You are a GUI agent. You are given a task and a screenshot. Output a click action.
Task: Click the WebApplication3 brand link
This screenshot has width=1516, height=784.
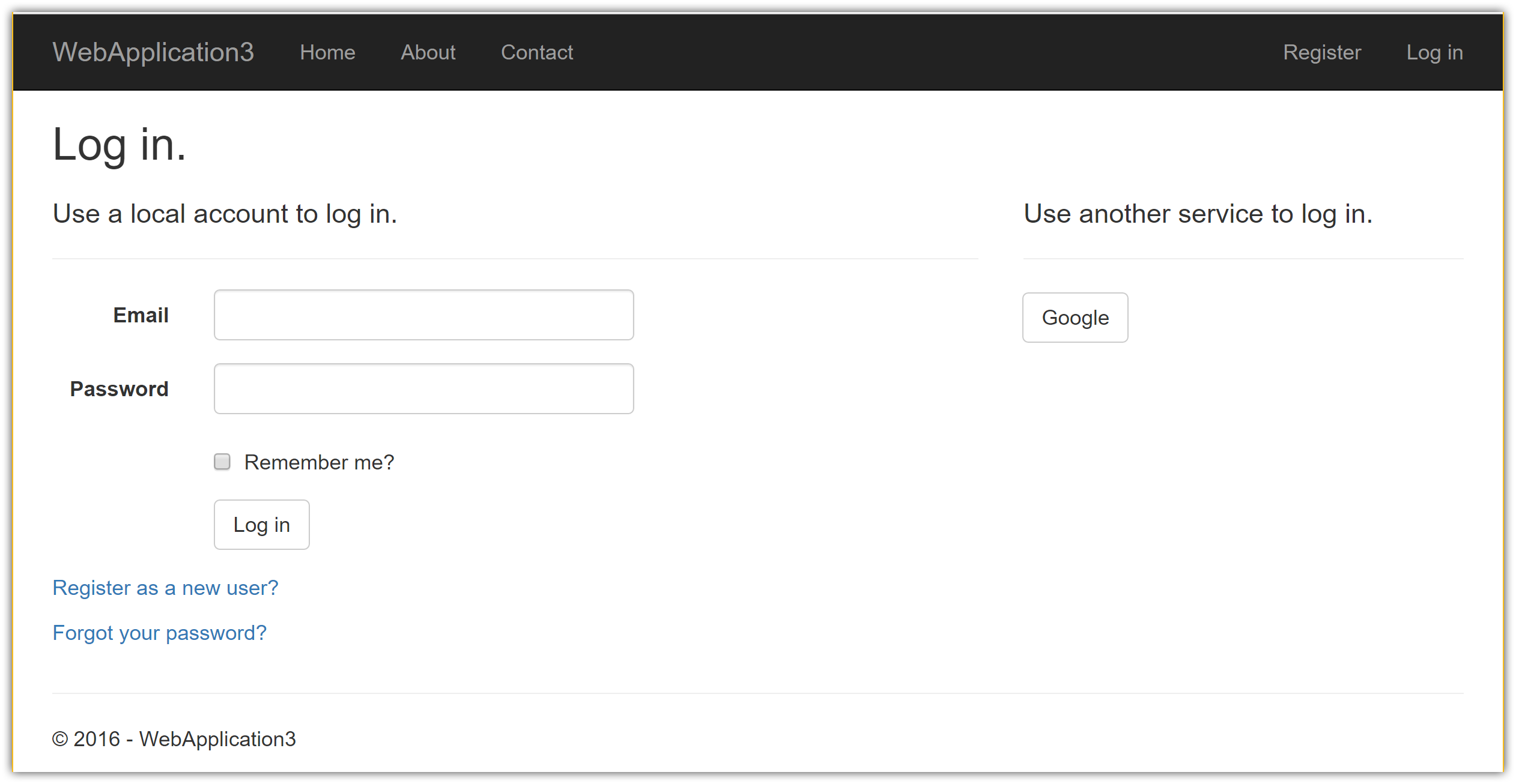pyautogui.click(x=153, y=52)
